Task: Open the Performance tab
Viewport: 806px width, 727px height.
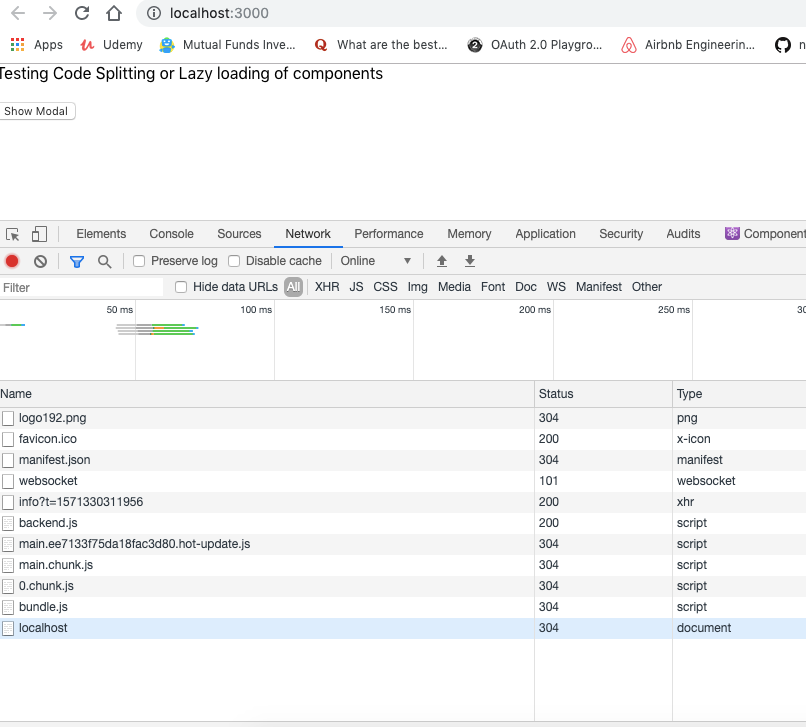Action: pos(388,233)
